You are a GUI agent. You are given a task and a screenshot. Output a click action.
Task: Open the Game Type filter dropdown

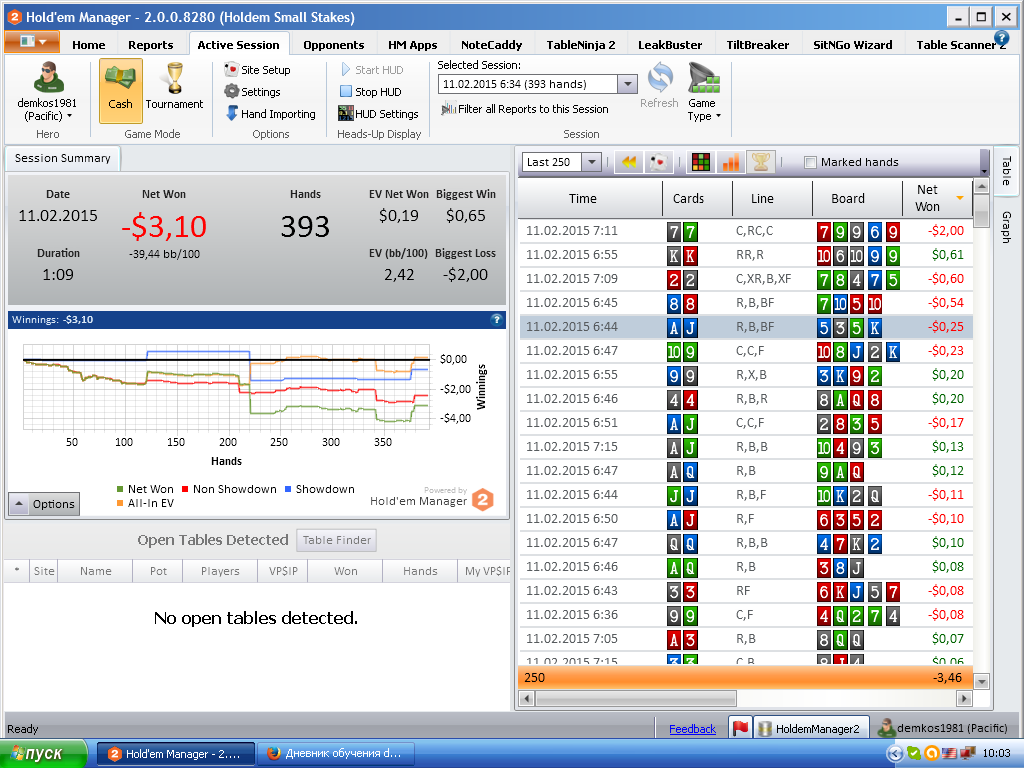[703, 92]
